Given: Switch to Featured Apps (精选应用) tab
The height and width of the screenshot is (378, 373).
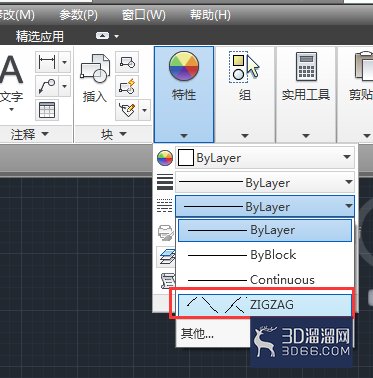Looking at the screenshot, I should [40, 36].
